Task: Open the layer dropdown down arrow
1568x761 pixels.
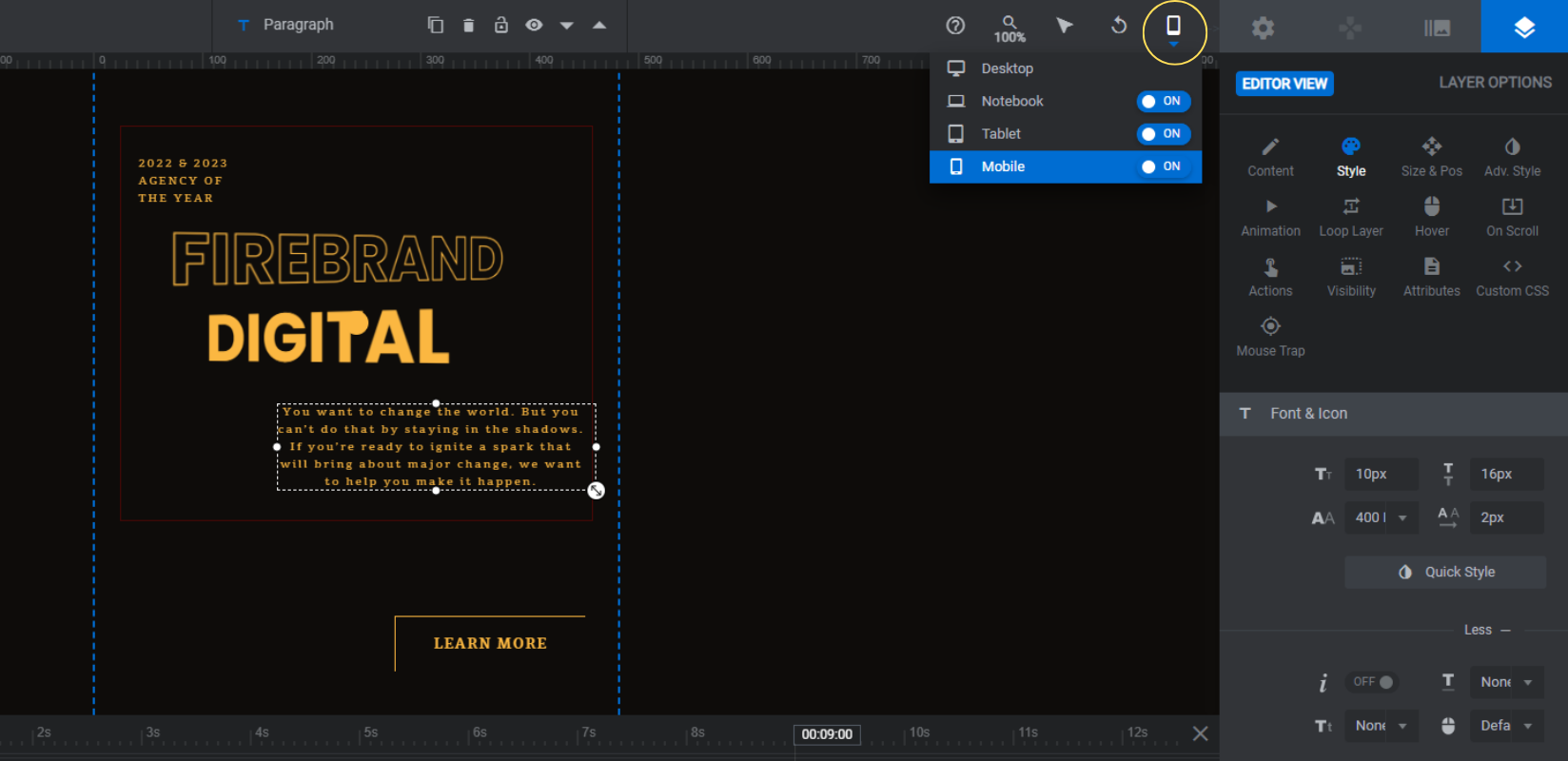Action: pyautogui.click(x=567, y=26)
